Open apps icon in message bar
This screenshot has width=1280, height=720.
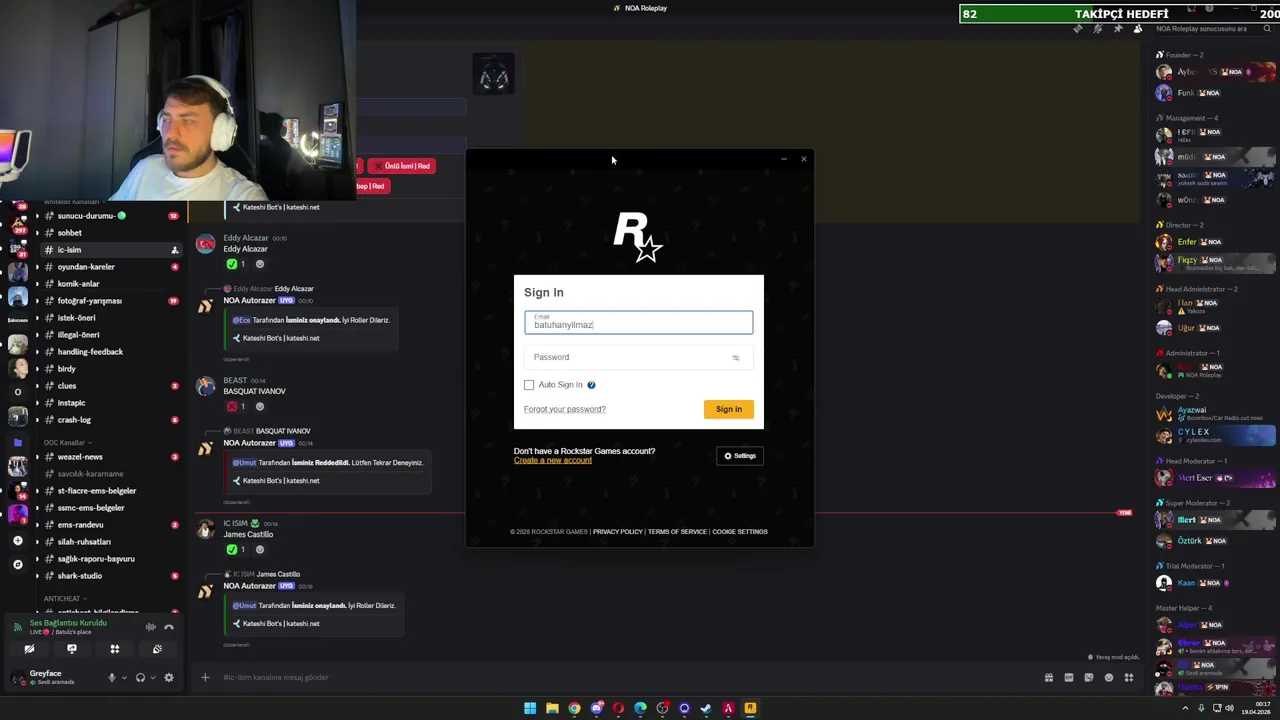pyautogui.click(x=1129, y=677)
